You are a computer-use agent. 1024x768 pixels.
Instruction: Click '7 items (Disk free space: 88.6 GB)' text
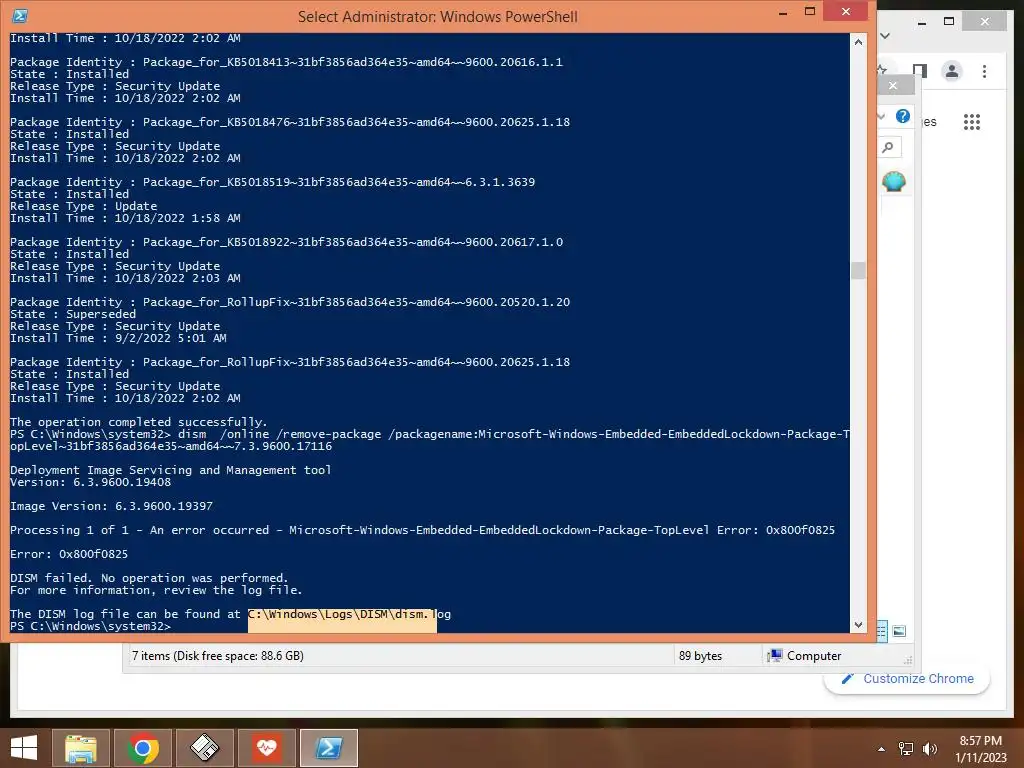(x=217, y=656)
